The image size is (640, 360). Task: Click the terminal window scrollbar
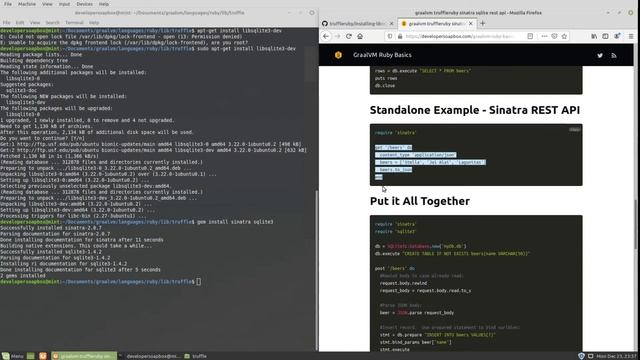coord(316,269)
